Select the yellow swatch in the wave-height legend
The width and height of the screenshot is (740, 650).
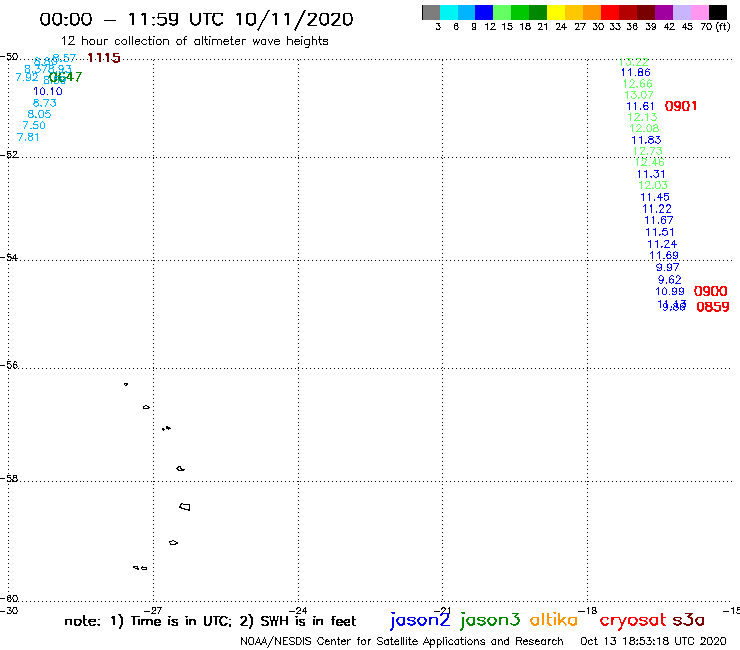click(x=556, y=12)
